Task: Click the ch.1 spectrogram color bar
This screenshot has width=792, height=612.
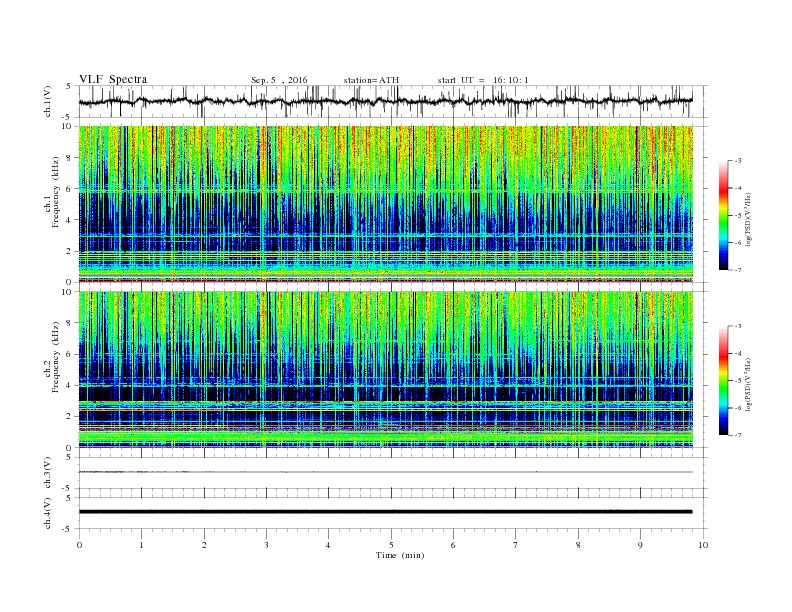Action: pos(723,216)
